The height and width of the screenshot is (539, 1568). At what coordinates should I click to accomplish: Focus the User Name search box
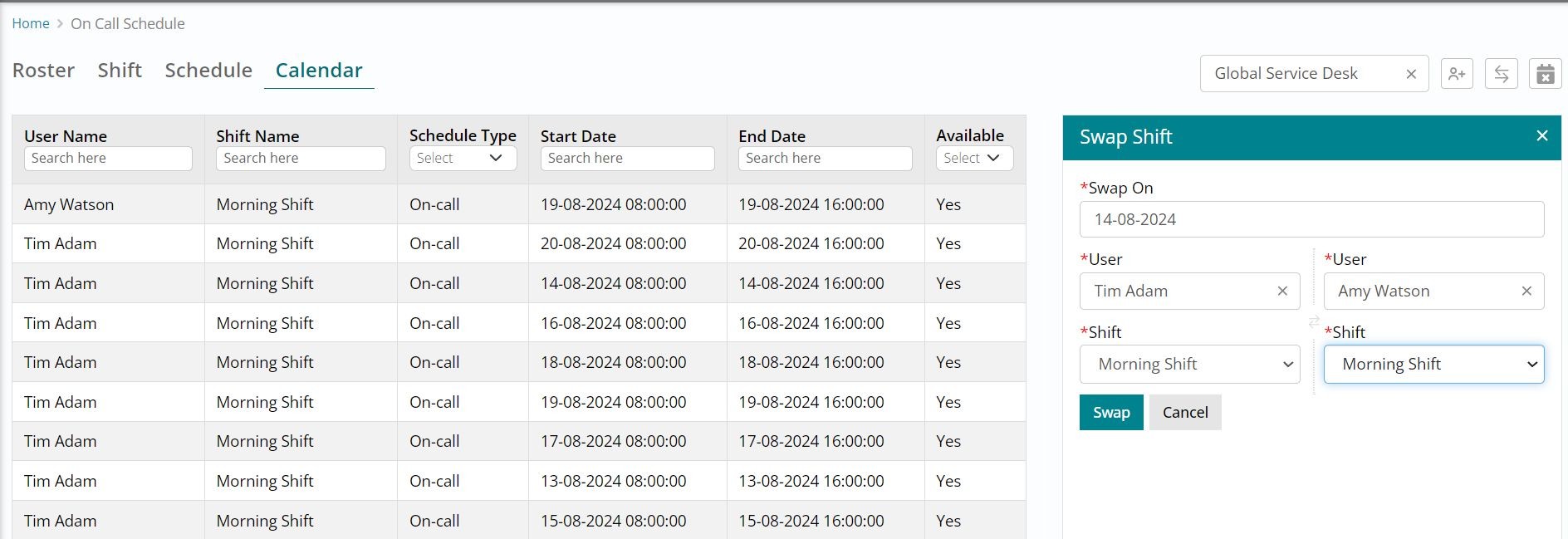[108, 158]
